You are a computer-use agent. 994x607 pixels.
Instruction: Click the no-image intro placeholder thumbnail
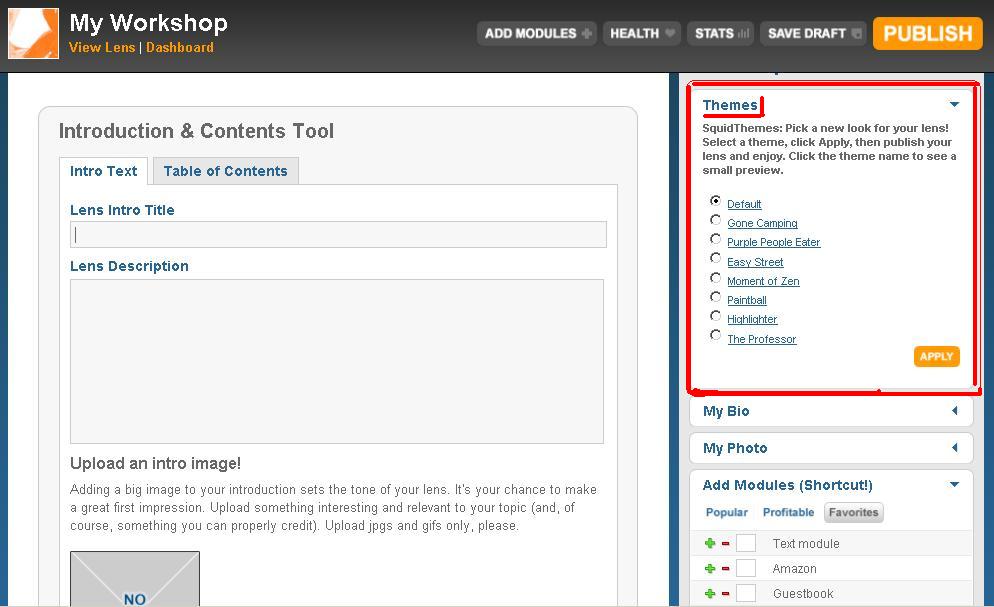pyautogui.click(x=135, y=578)
